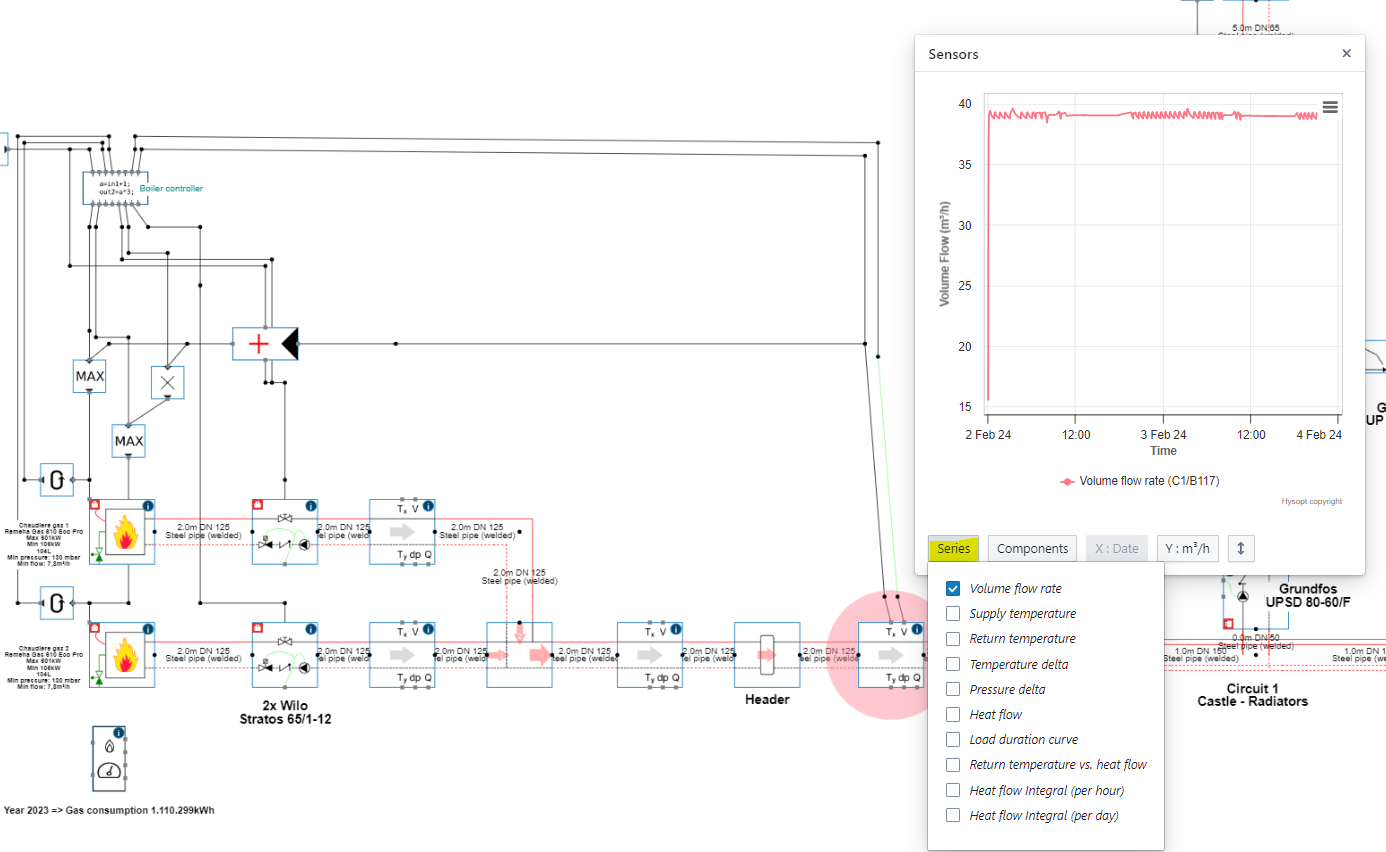Click the vertical double-arrow axis button

click(1241, 548)
